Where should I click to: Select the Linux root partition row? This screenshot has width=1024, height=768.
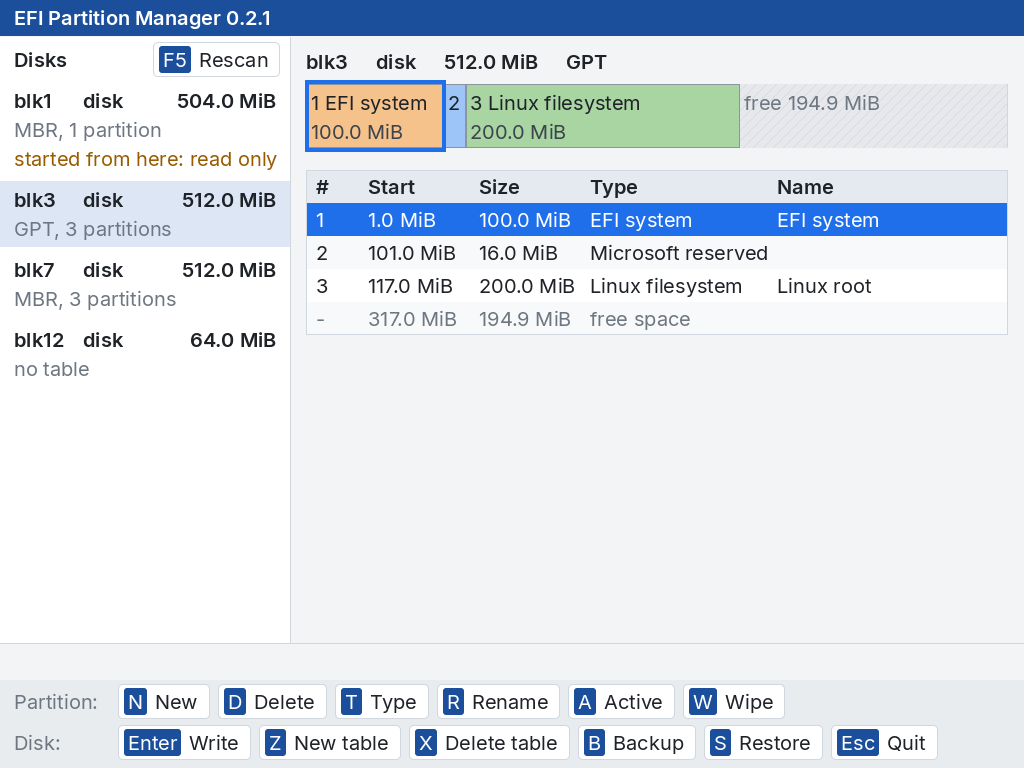pyautogui.click(x=657, y=286)
